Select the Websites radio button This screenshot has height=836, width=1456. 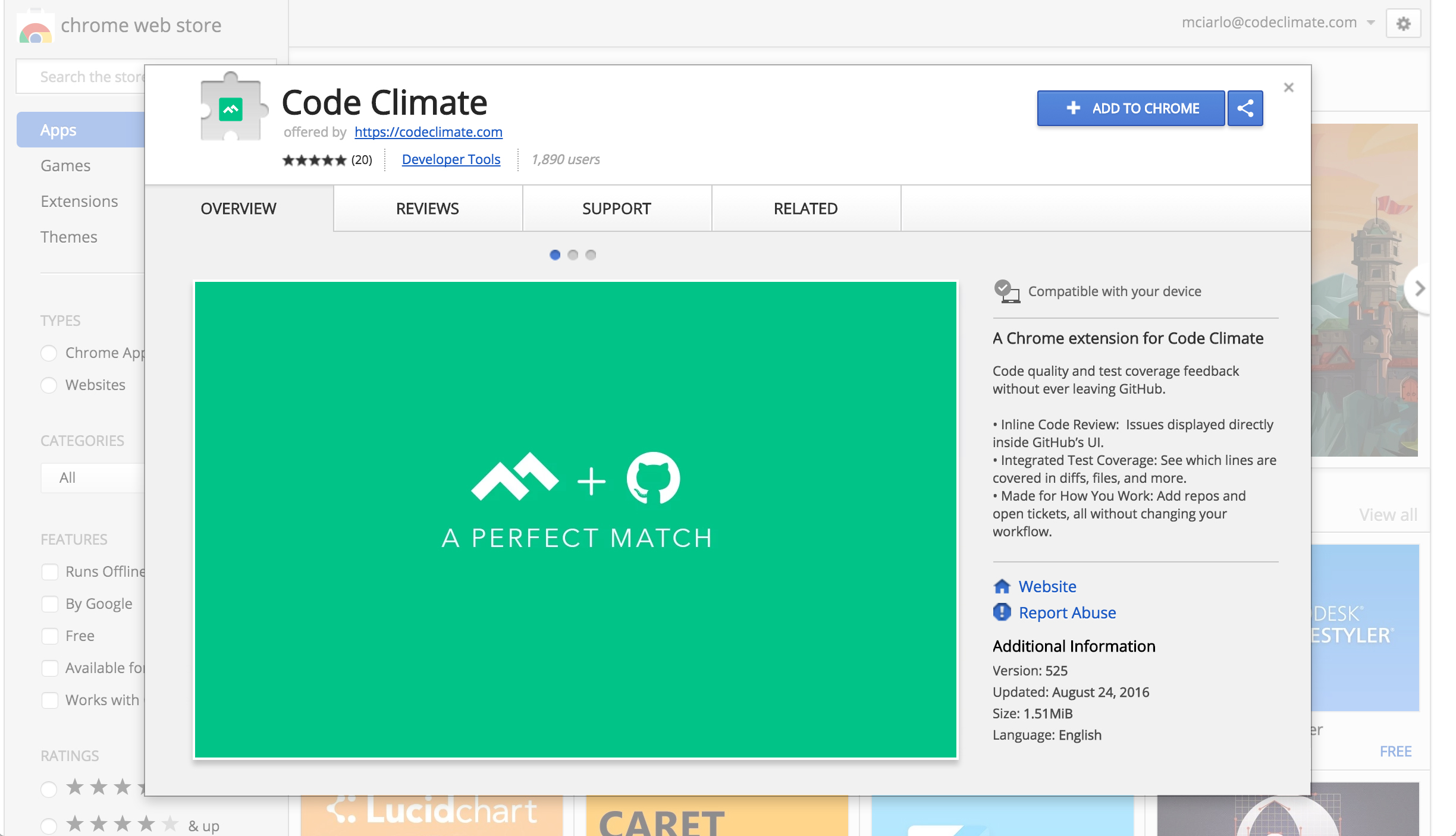click(x=49, y=385)
